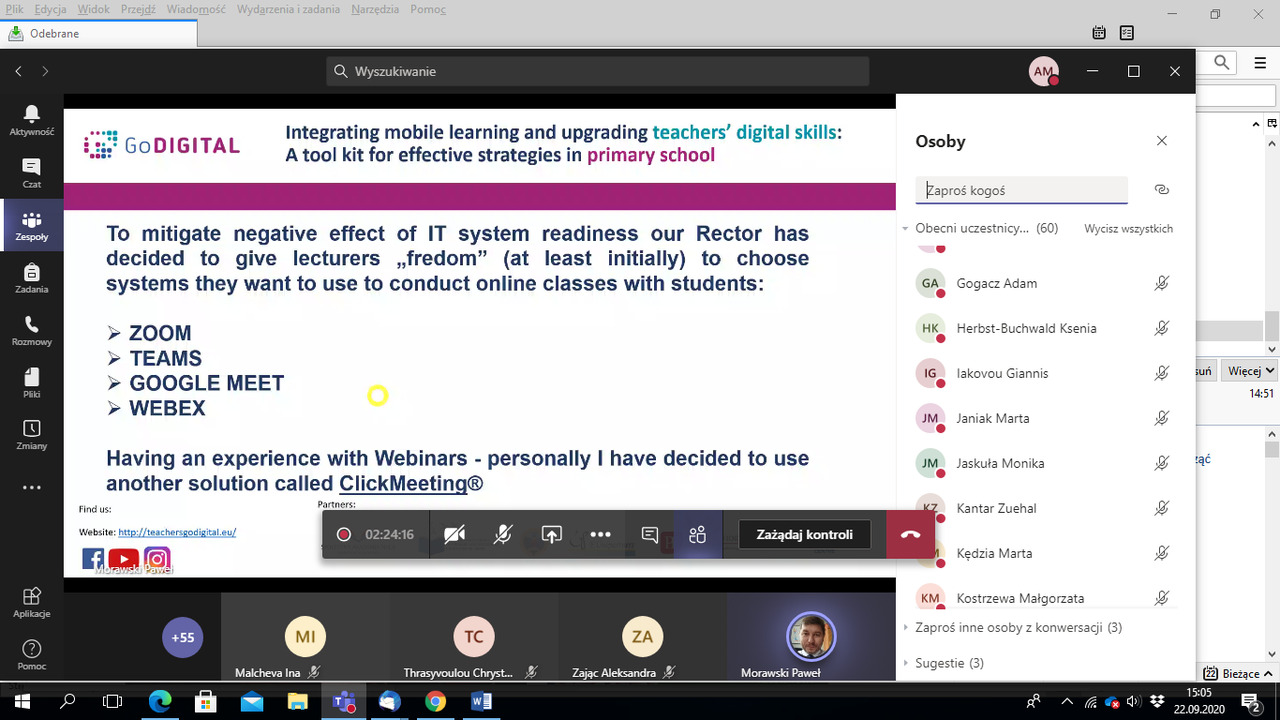Viewport: 1280px width, 720px height.
Task: Open the Czat sidebar icon
Action: [x=32, y=173]
